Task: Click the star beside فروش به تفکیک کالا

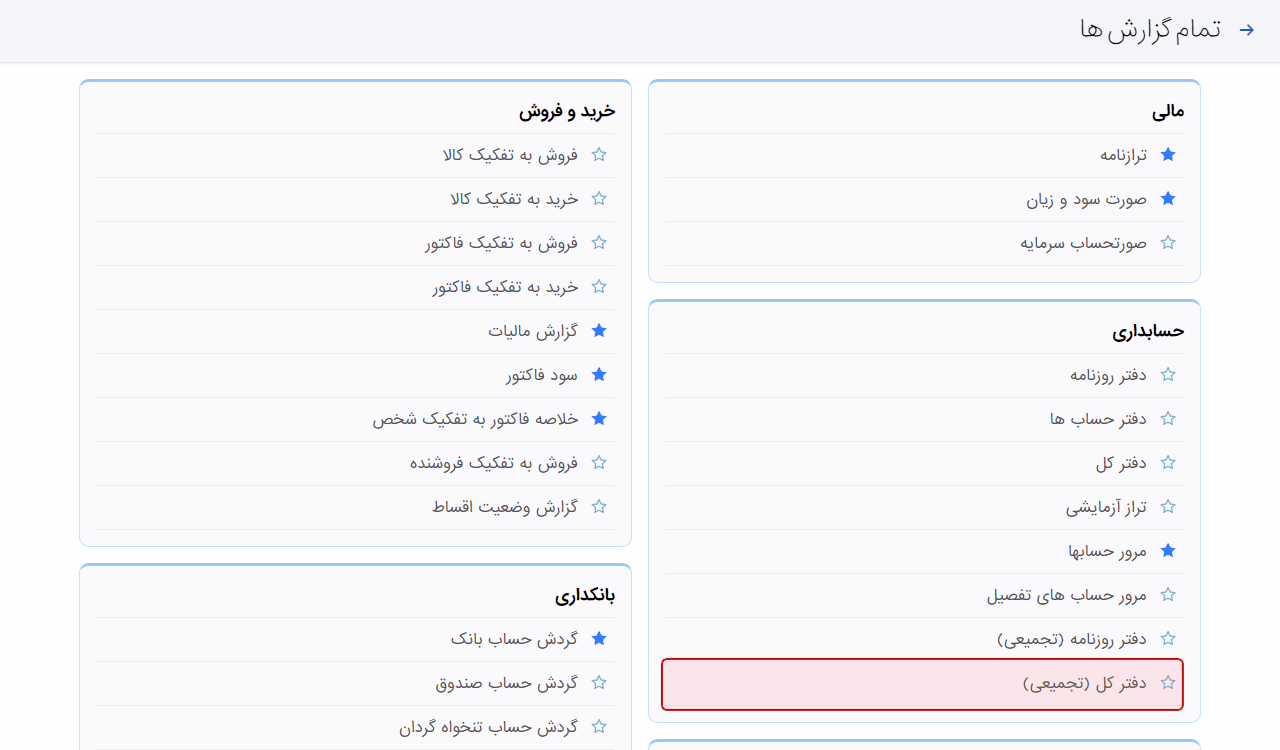Action: [x=599, y=155]
